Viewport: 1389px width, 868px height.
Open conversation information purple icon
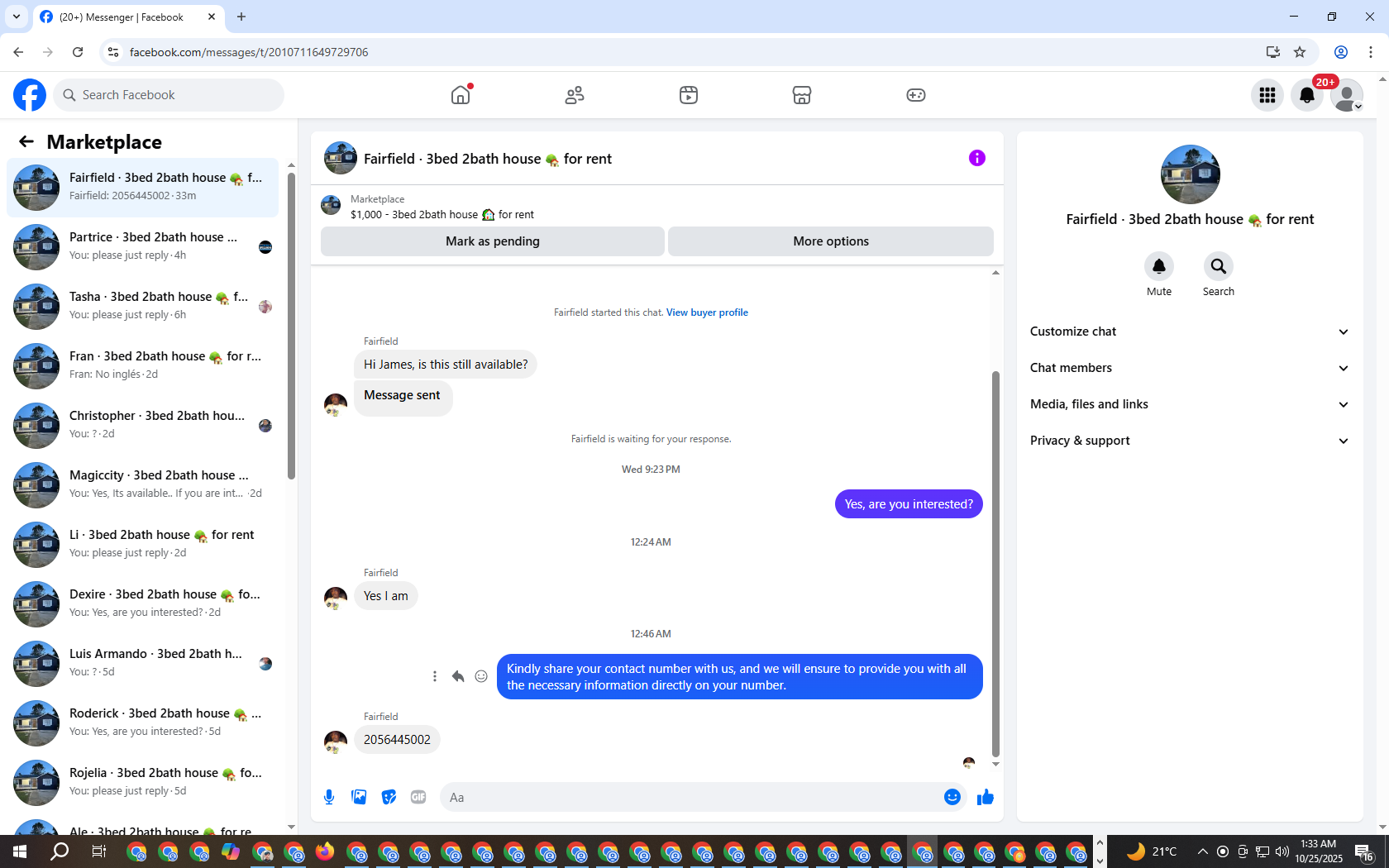(977, 158)
